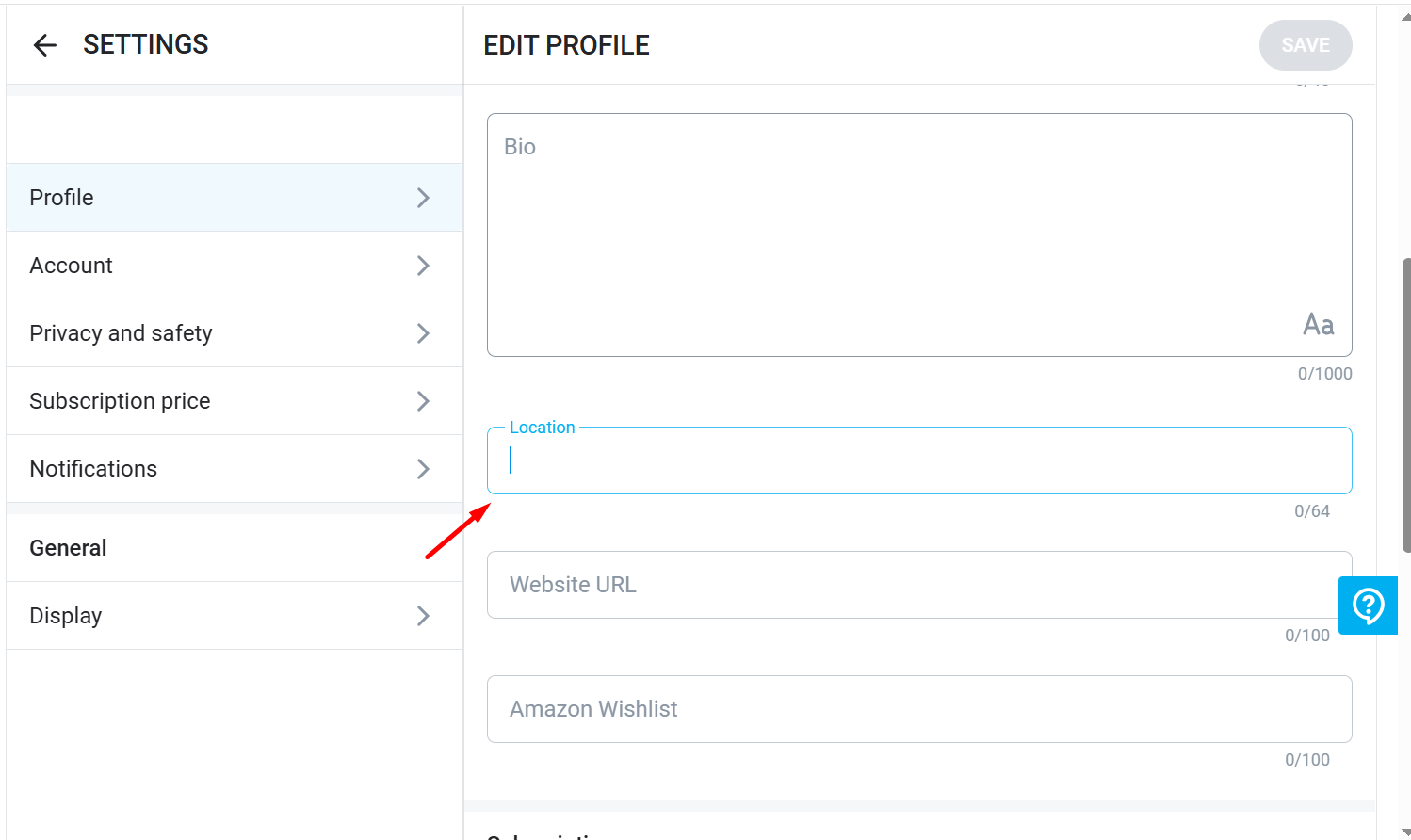This screenshot has height=840, width=1411.
Task: Click into the Amazon Wishlist field
Action: pos(919,709)
